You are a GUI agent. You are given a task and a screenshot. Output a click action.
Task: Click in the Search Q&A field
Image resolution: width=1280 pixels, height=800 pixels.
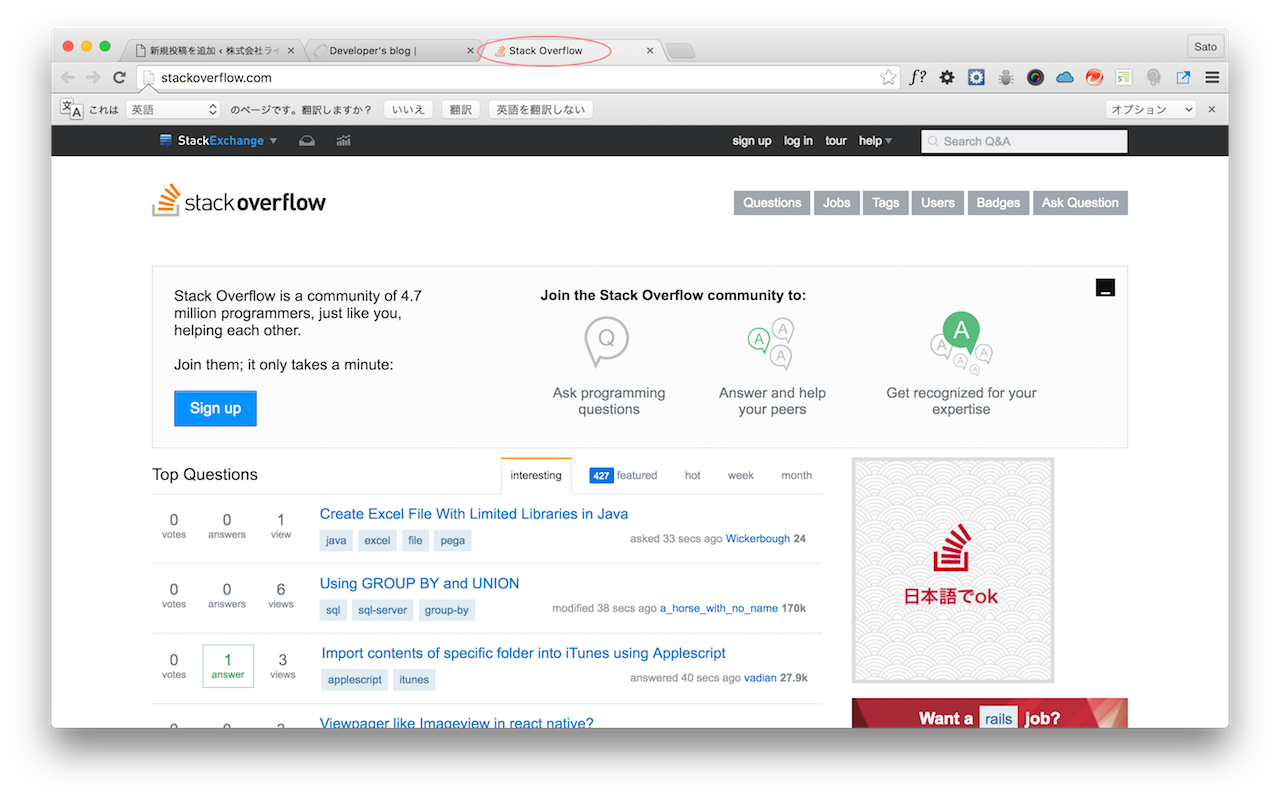point(1024,141)
